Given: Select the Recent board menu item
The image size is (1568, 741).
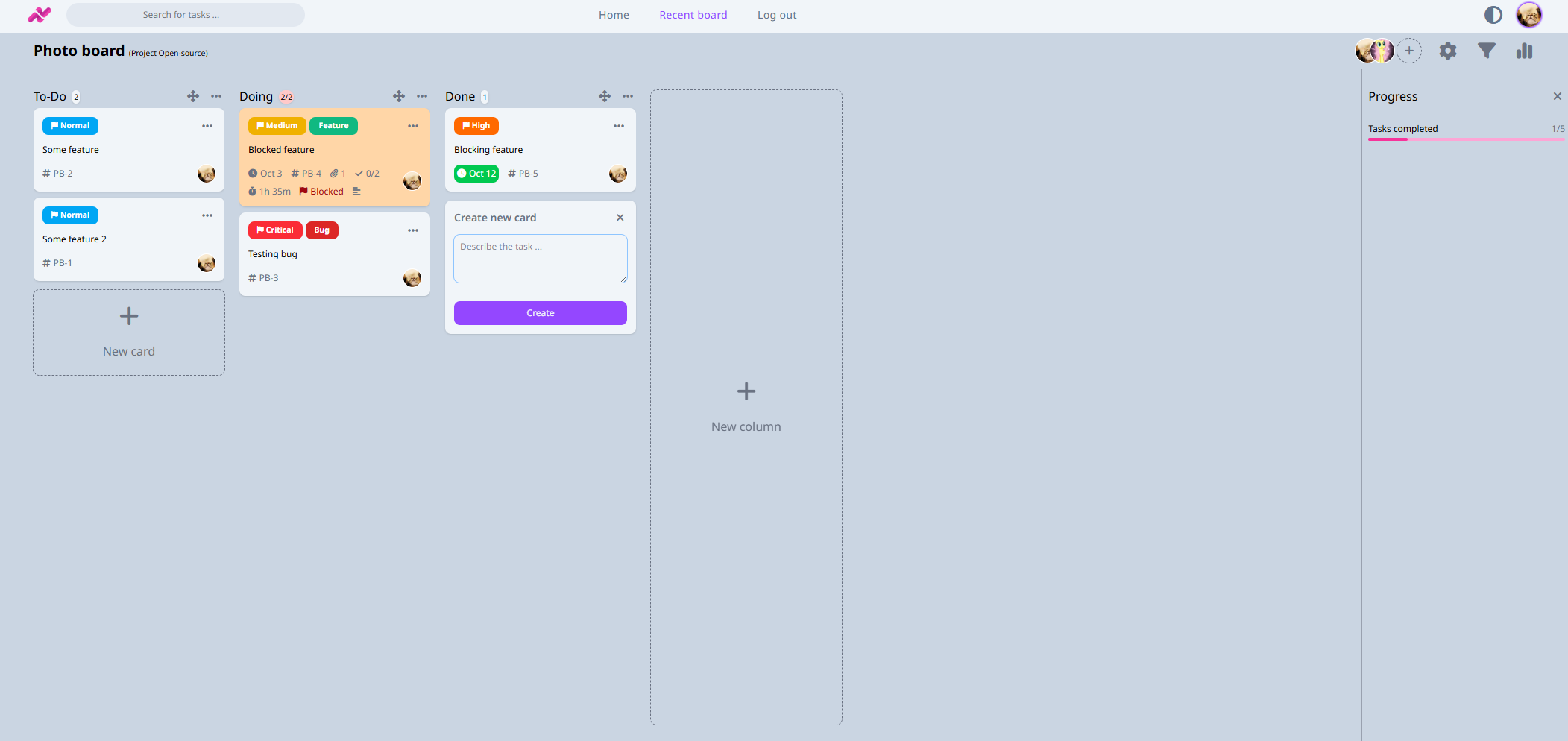Looking at the screenshot, I should pyautogui.click(x=693, y=15).
